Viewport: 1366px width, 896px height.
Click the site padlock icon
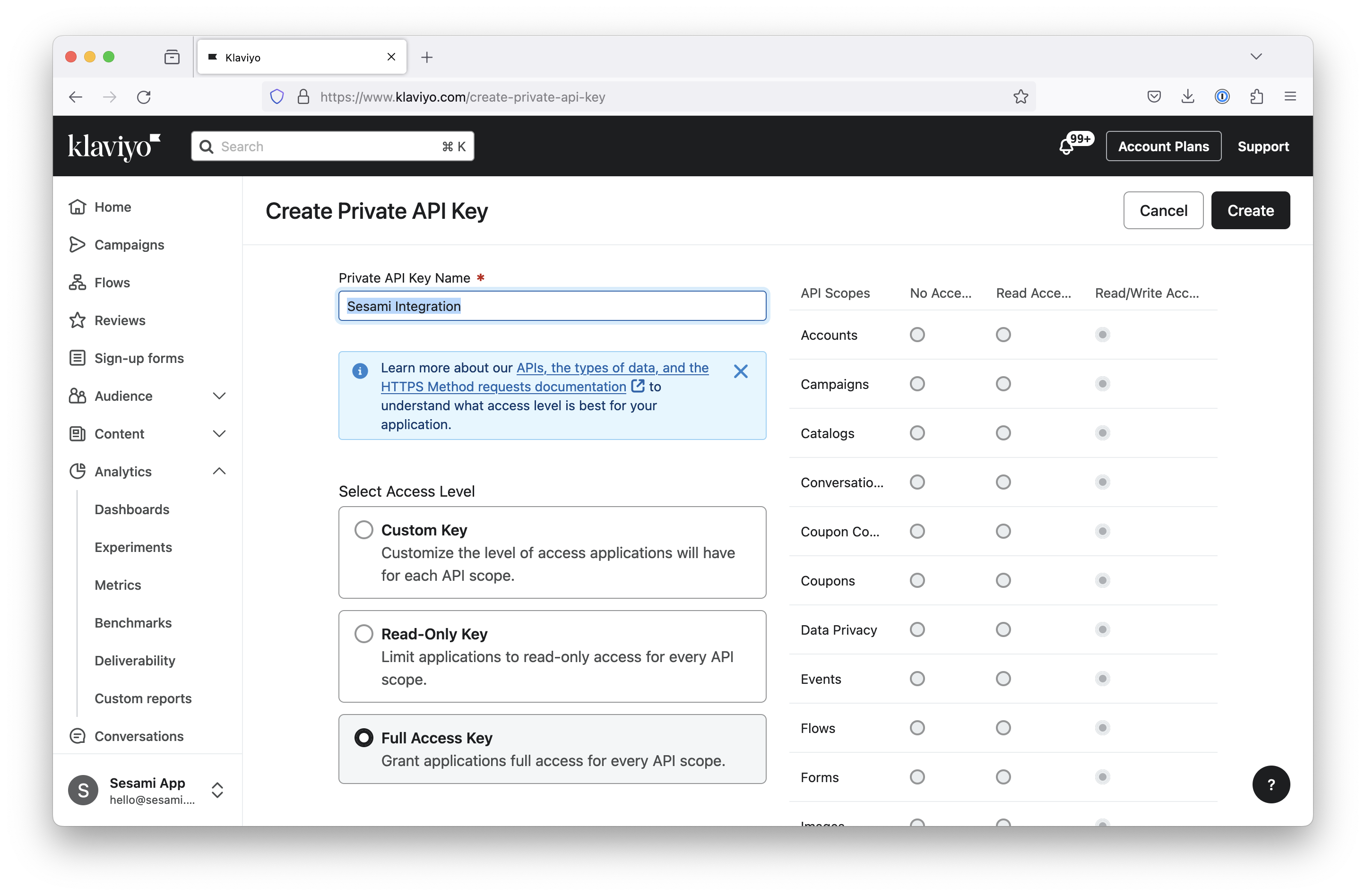[303, 96]
